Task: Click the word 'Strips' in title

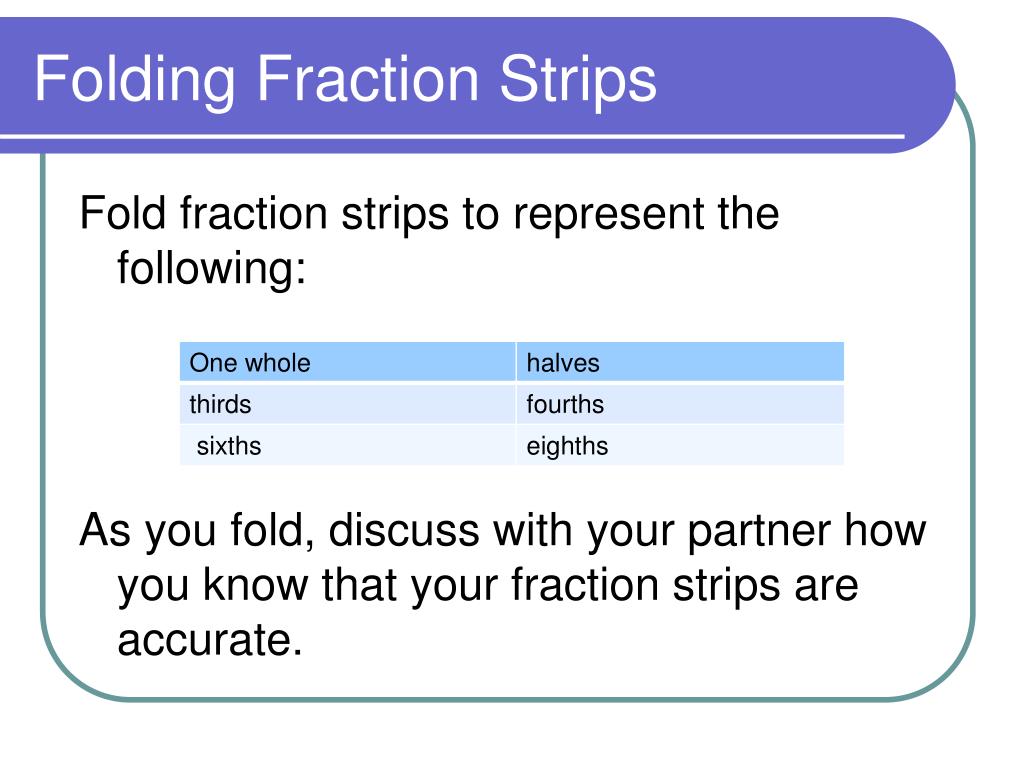Action: [x=577, y=81]
